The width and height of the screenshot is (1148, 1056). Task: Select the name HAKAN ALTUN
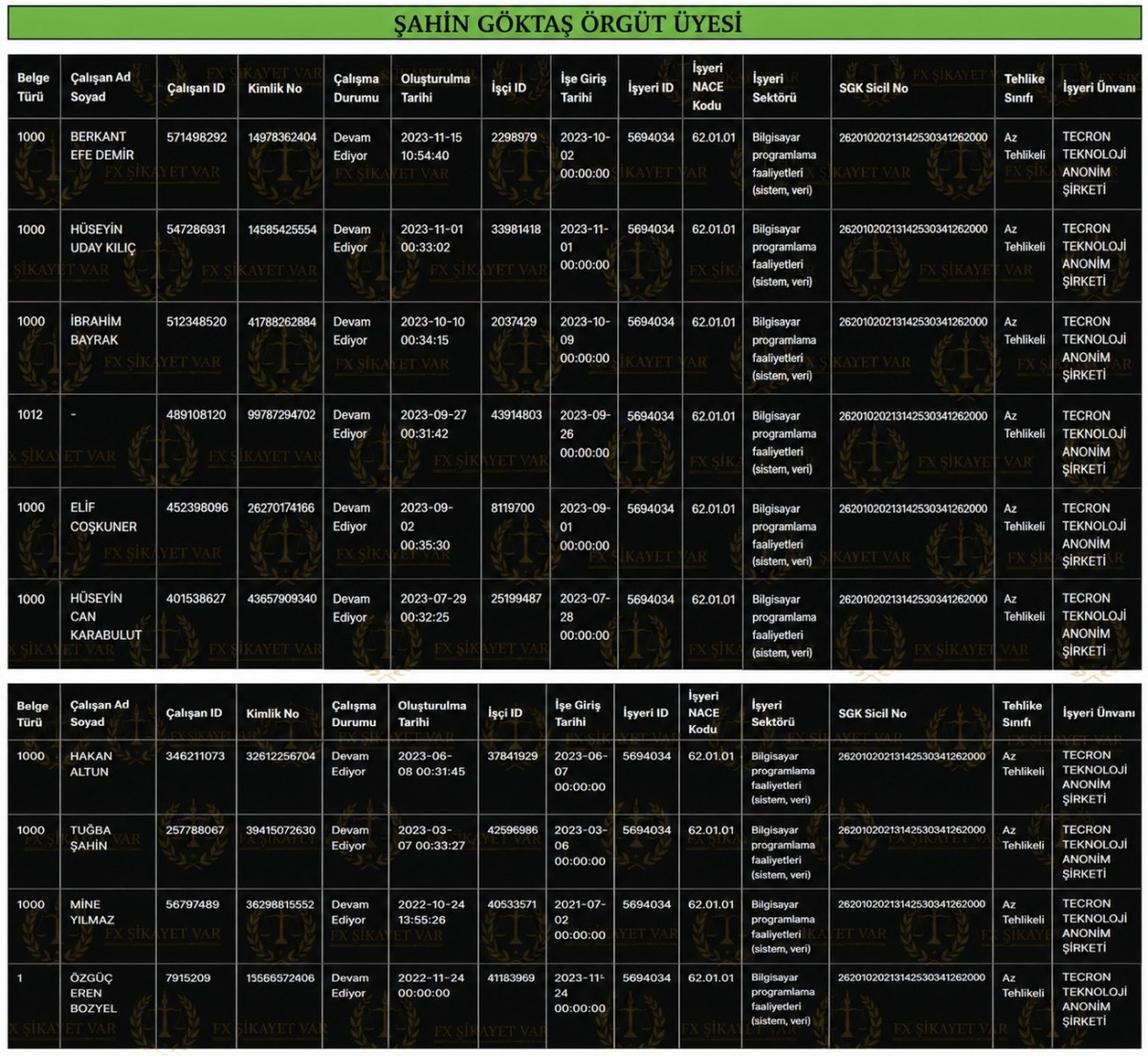click(x=91, y=764)
